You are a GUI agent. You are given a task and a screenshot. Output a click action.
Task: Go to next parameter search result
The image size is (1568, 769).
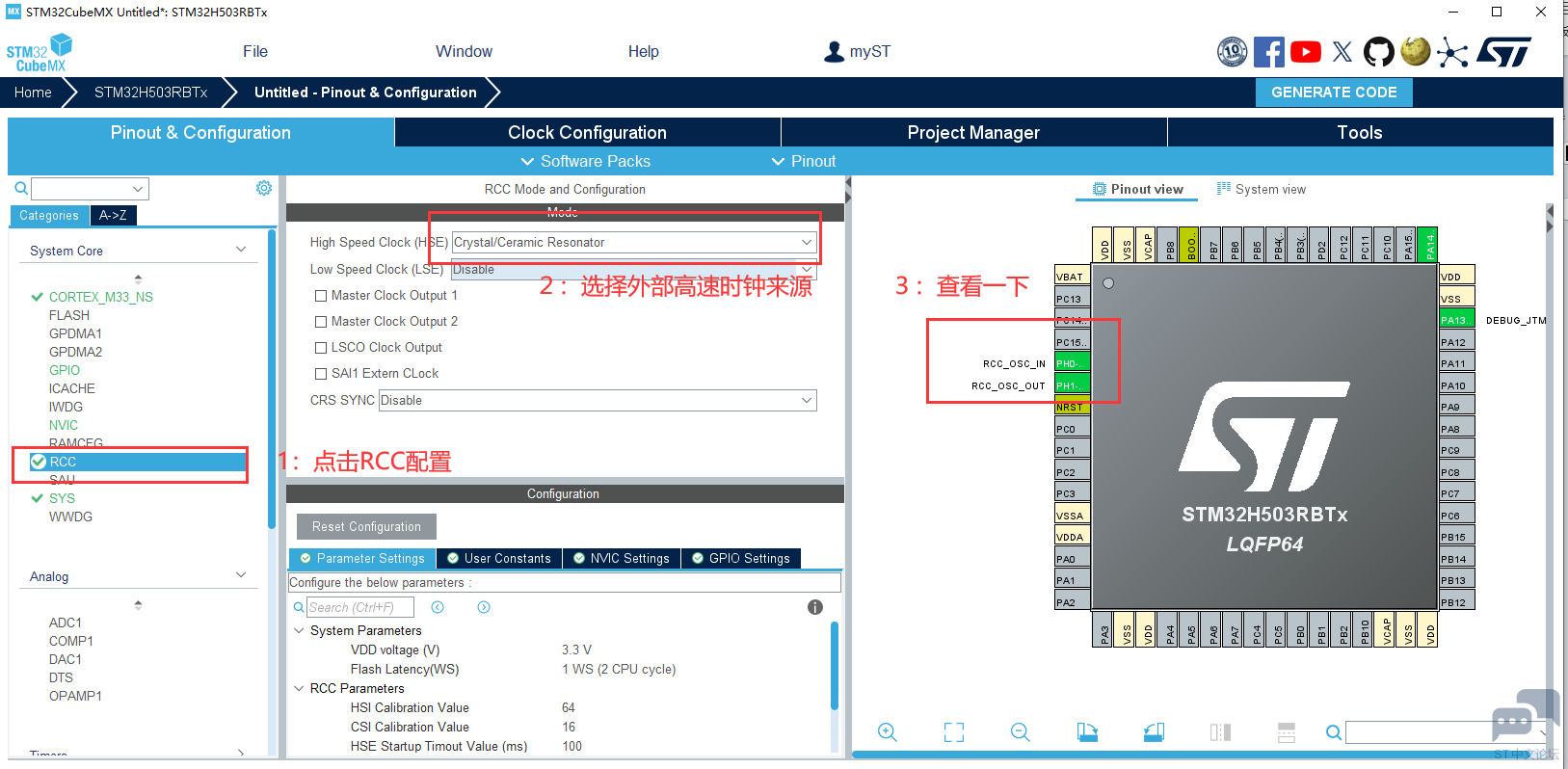click(484, 607)
